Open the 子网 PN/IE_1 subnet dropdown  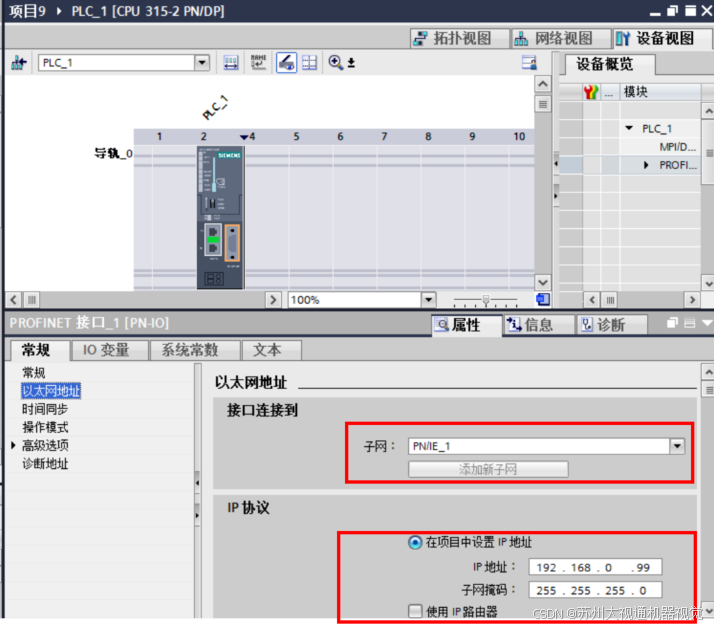pyautogui.click(x=677, y=446)
